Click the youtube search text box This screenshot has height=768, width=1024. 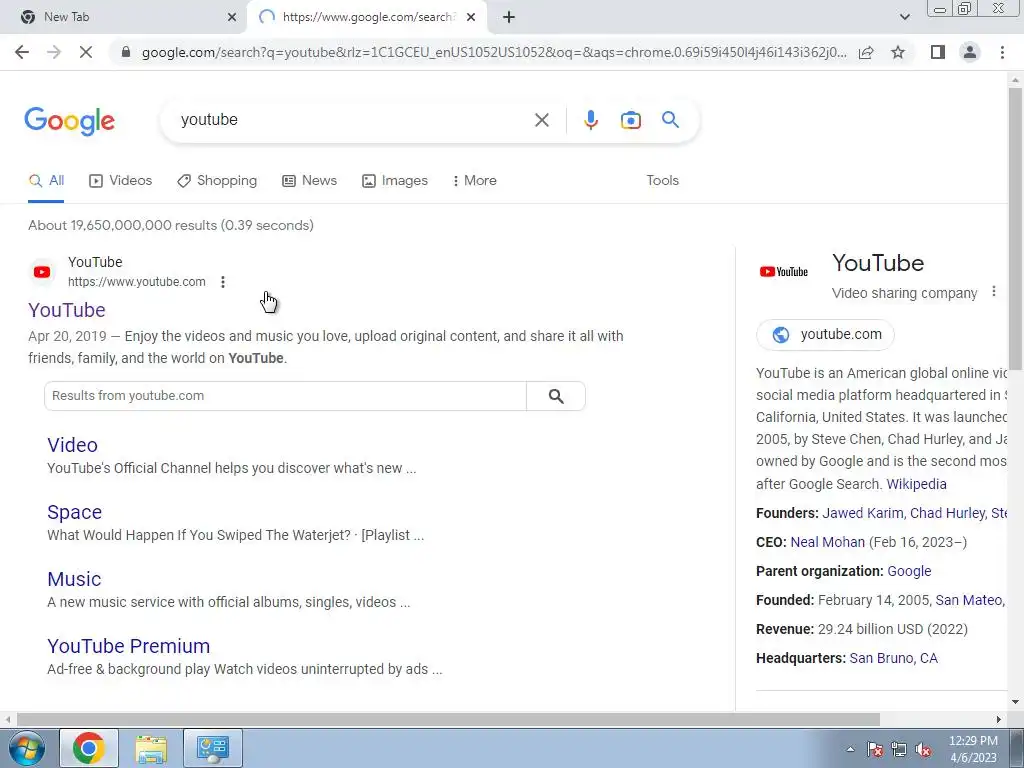coord(353,120)
